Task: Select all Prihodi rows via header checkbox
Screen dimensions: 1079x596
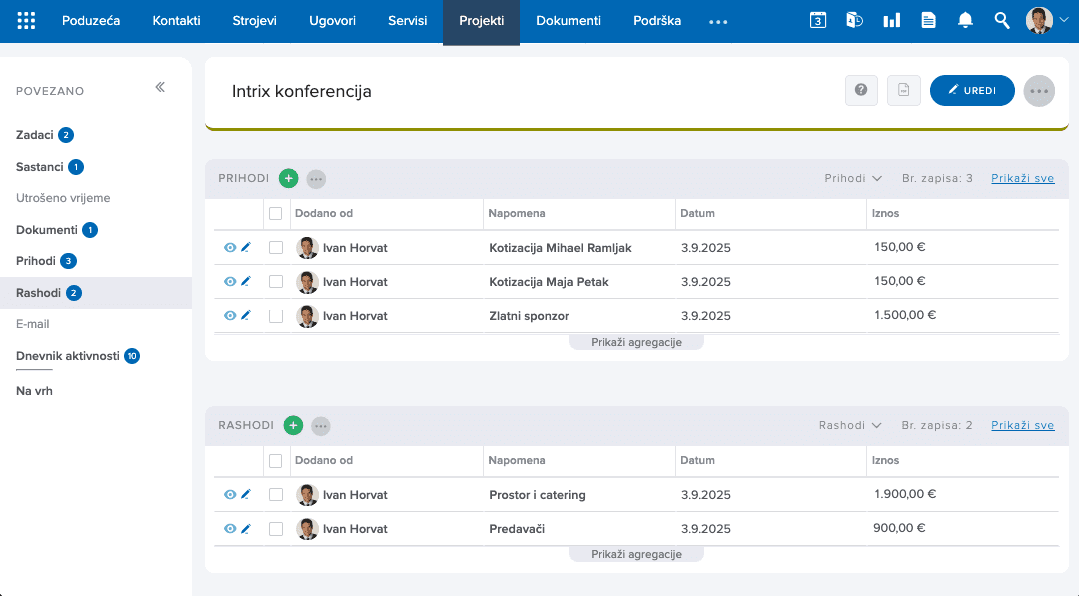Action: click(276, 213)
